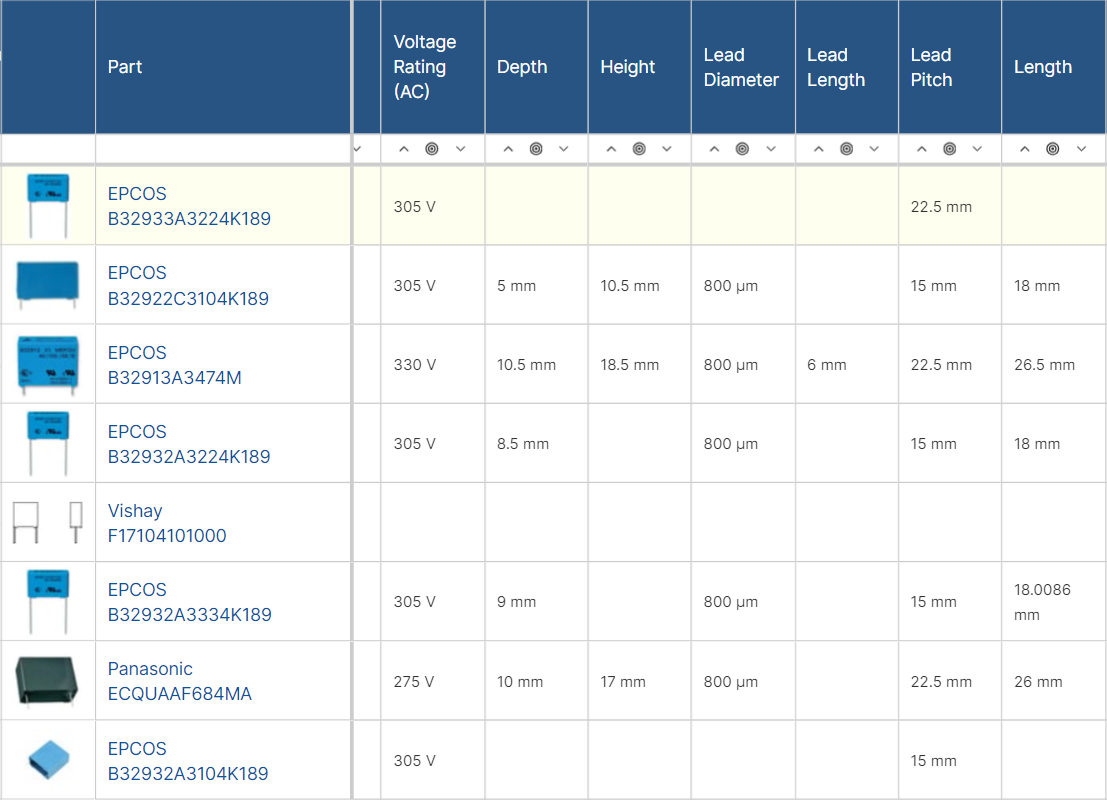
Task: Click partially hidden column's sort-down chevron
Action: tap(357, 149)
